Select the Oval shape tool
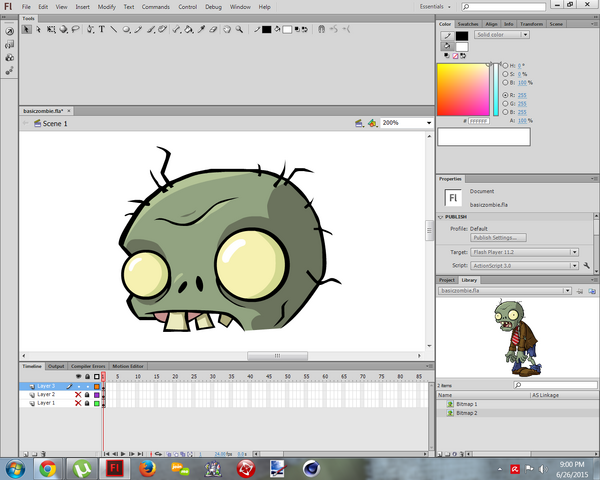Screen dimensions: 600x480 (126, 29)
